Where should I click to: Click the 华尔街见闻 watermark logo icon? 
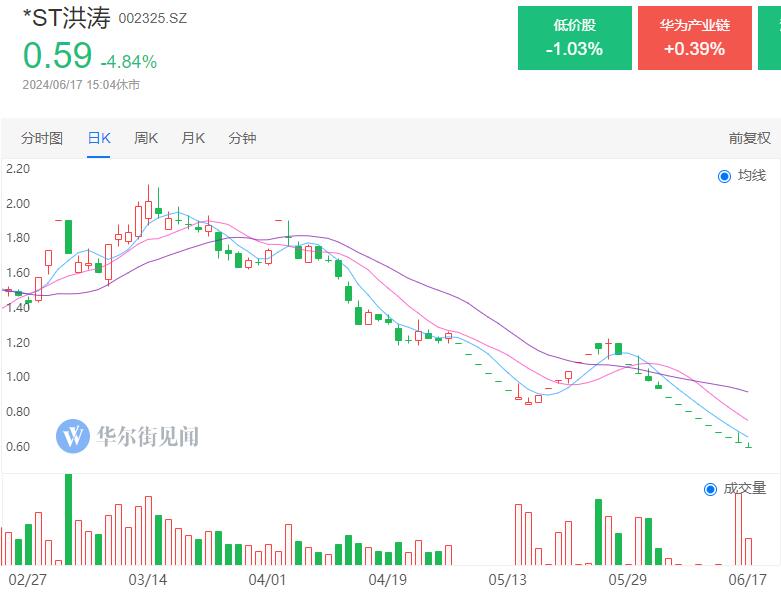coord(73,436)
